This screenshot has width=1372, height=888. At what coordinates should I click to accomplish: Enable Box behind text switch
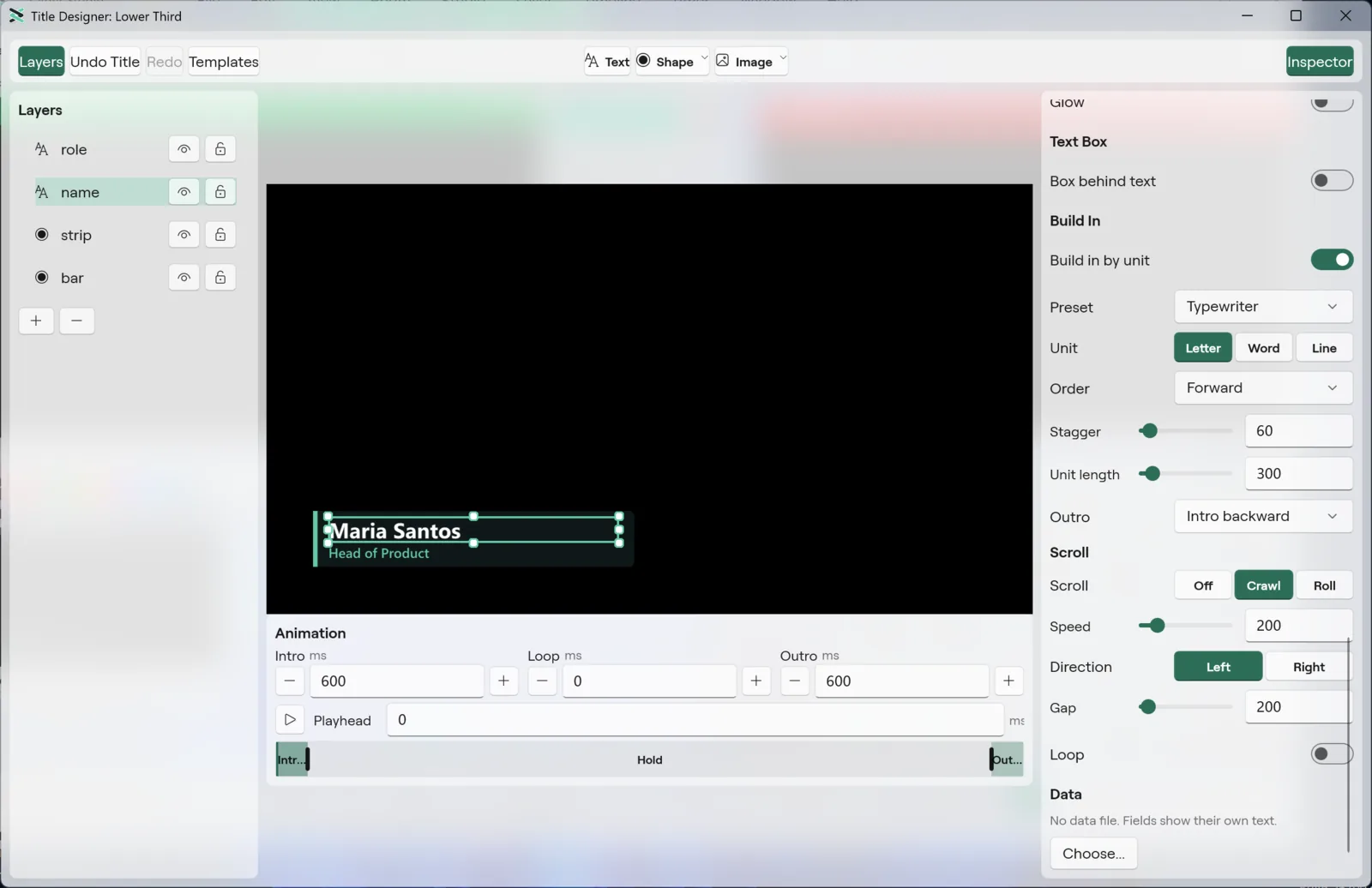pyautogui.click(x=1332, y=181)
